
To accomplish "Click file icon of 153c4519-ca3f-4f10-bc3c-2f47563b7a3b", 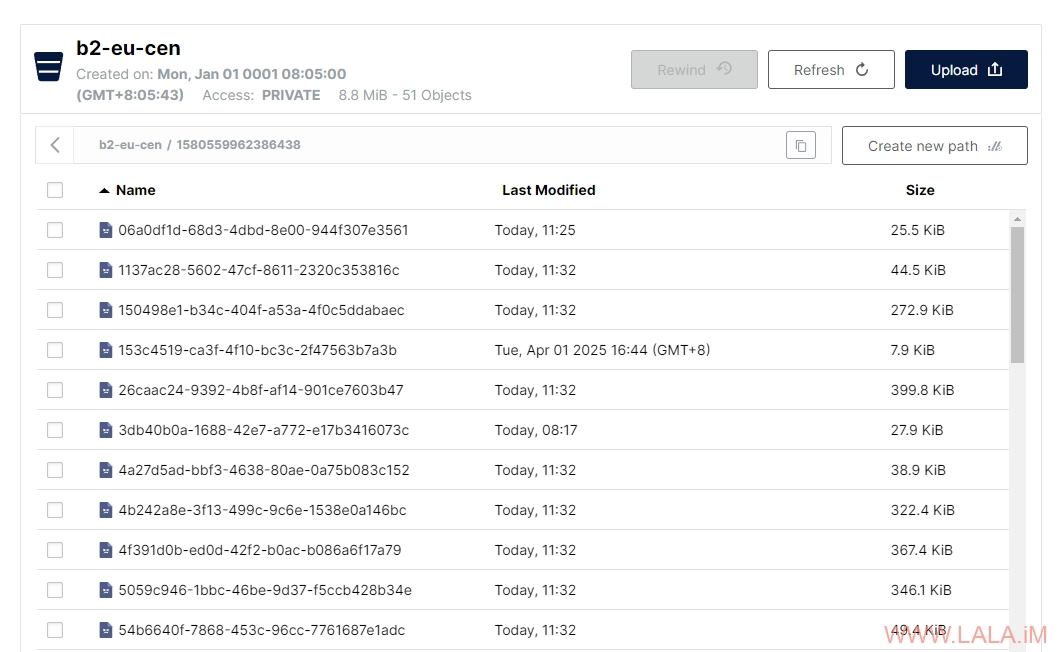I will pos(106,350).
